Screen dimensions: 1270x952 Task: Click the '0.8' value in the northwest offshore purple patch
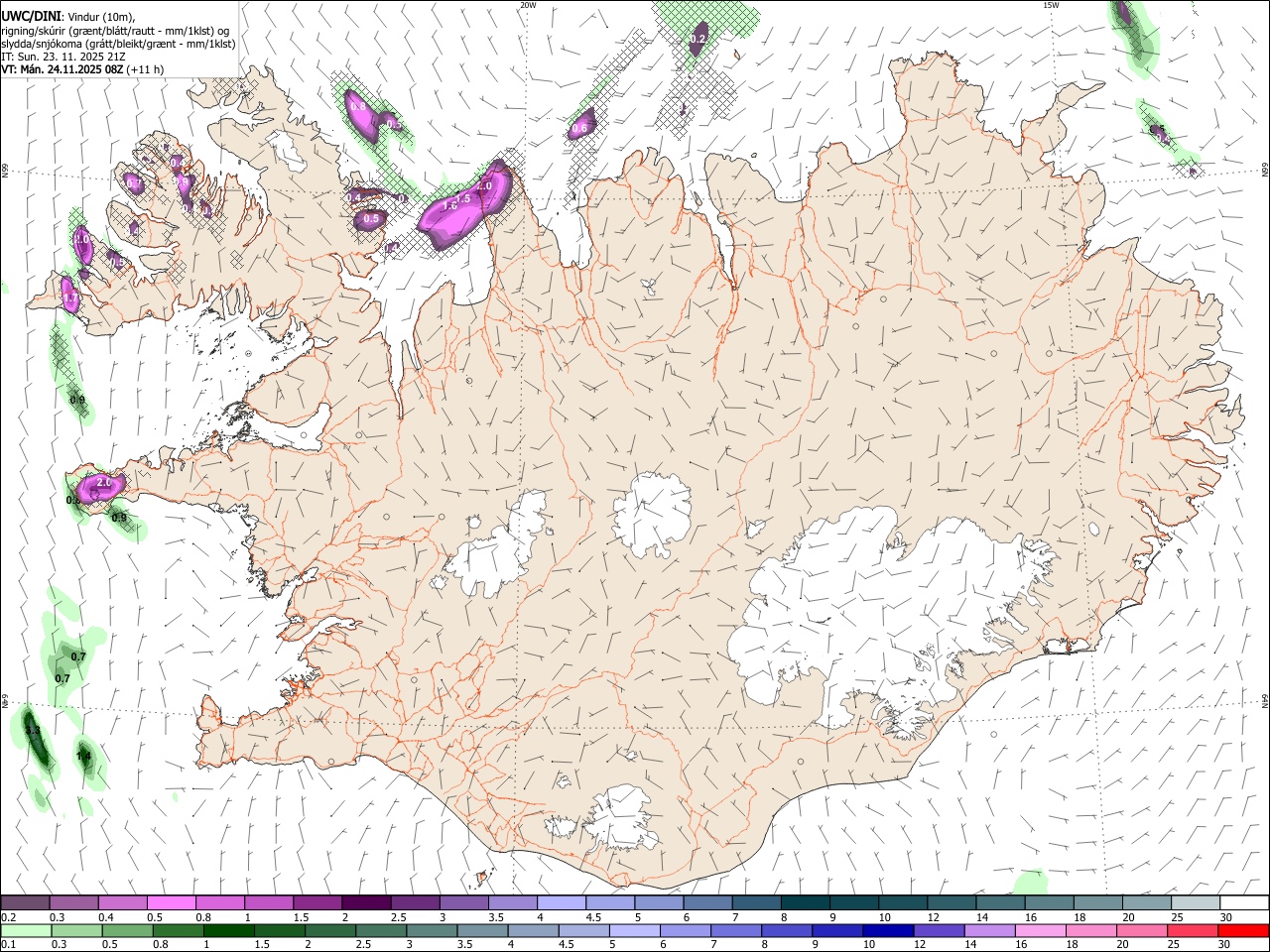click(x=358, y=106)
